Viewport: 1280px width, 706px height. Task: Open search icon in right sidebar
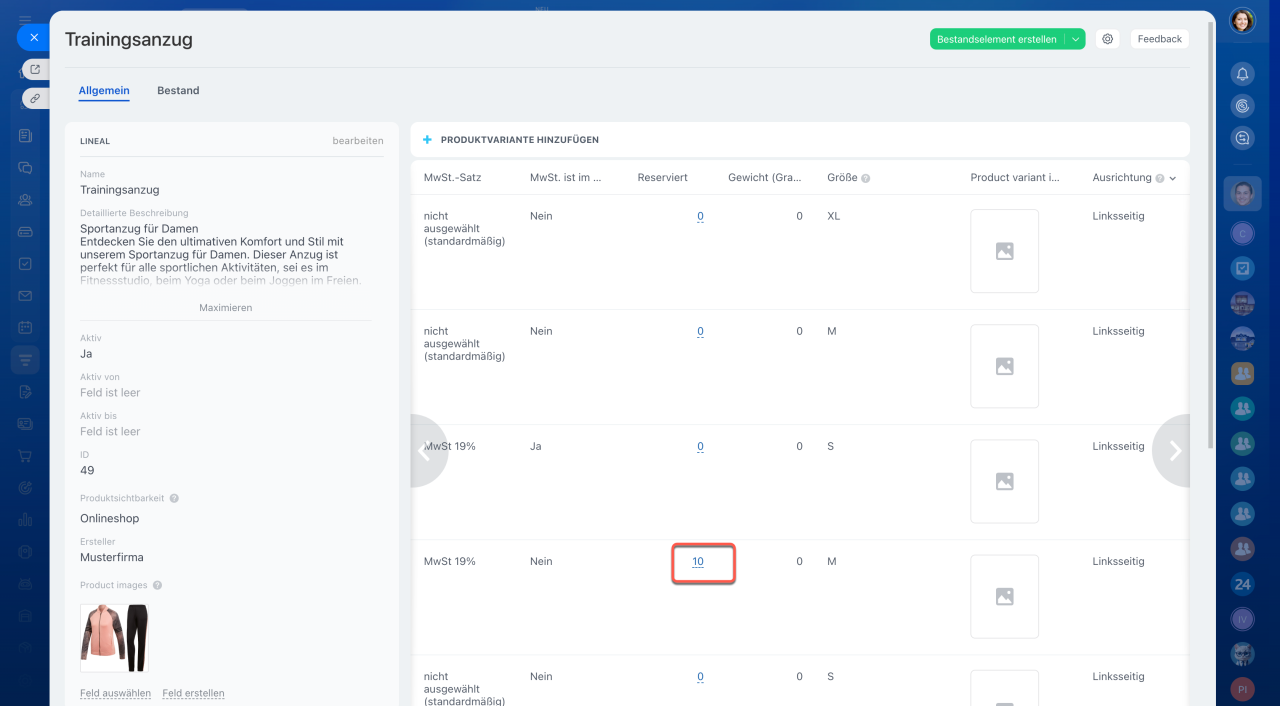(x=1242, y=138)
